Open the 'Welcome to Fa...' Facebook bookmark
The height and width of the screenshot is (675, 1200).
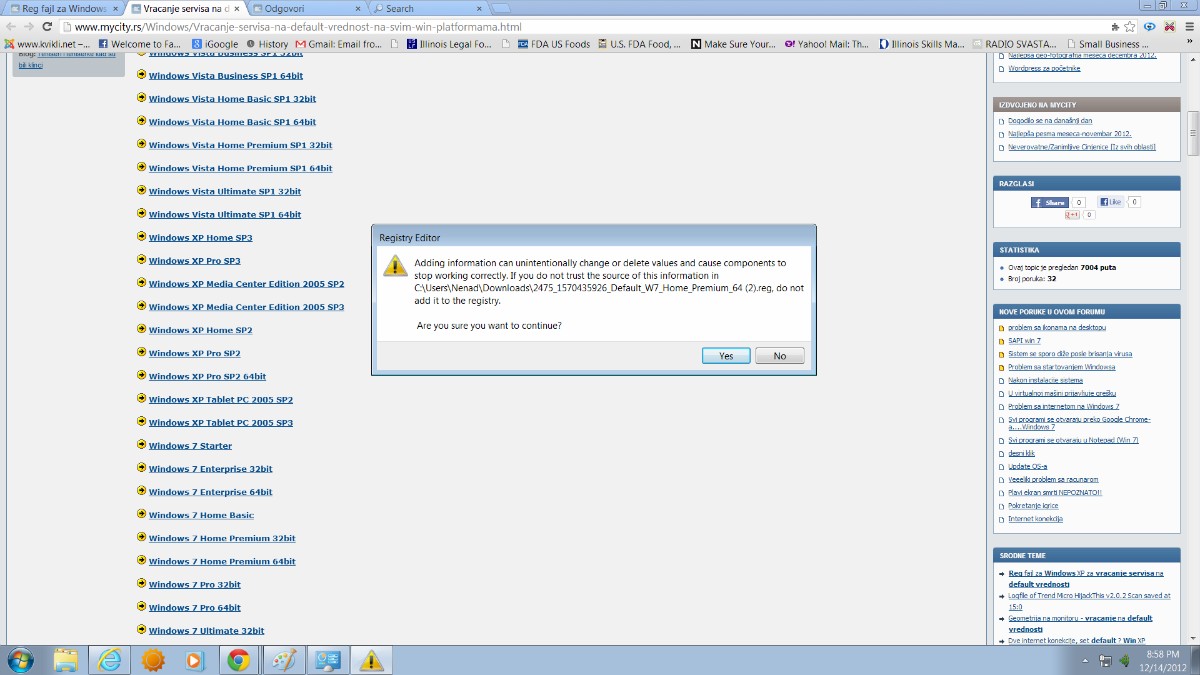click(139, 44)
